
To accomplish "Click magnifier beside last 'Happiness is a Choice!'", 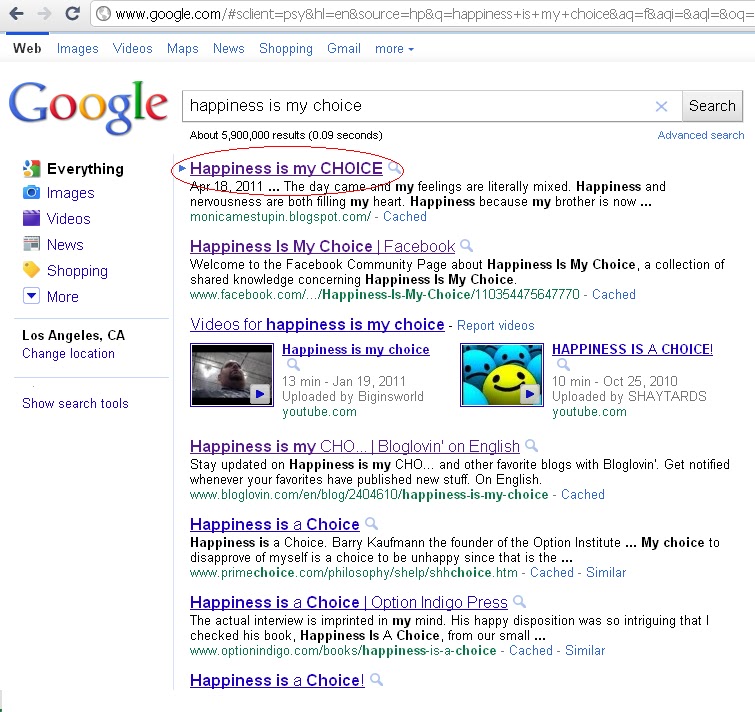I will pyautogui.click(x=377, y=680).
